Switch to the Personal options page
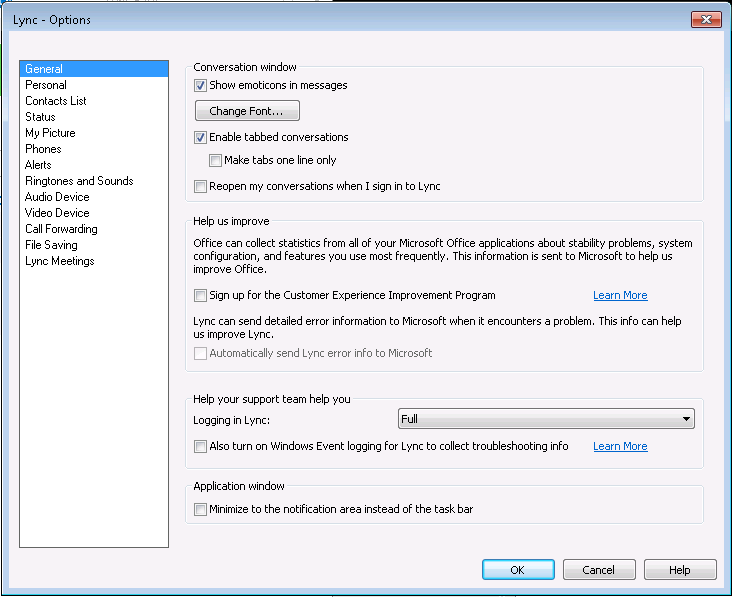732x597 pixels. [94, 85]
